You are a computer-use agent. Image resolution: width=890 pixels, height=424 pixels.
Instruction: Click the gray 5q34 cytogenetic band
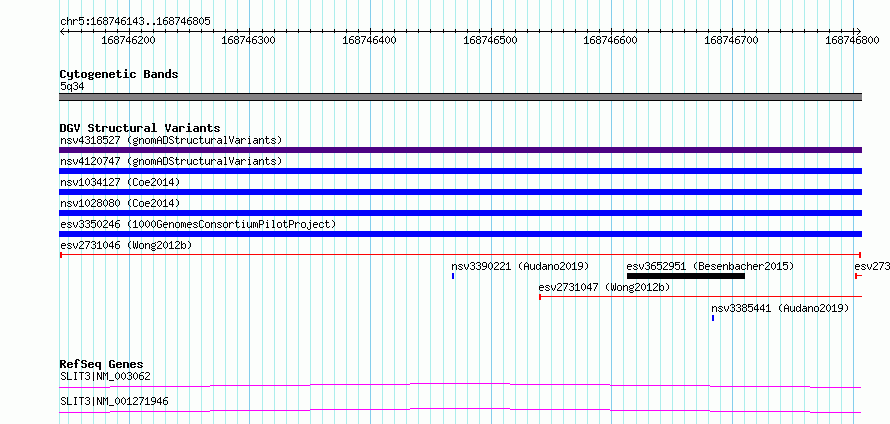point(460,97)
